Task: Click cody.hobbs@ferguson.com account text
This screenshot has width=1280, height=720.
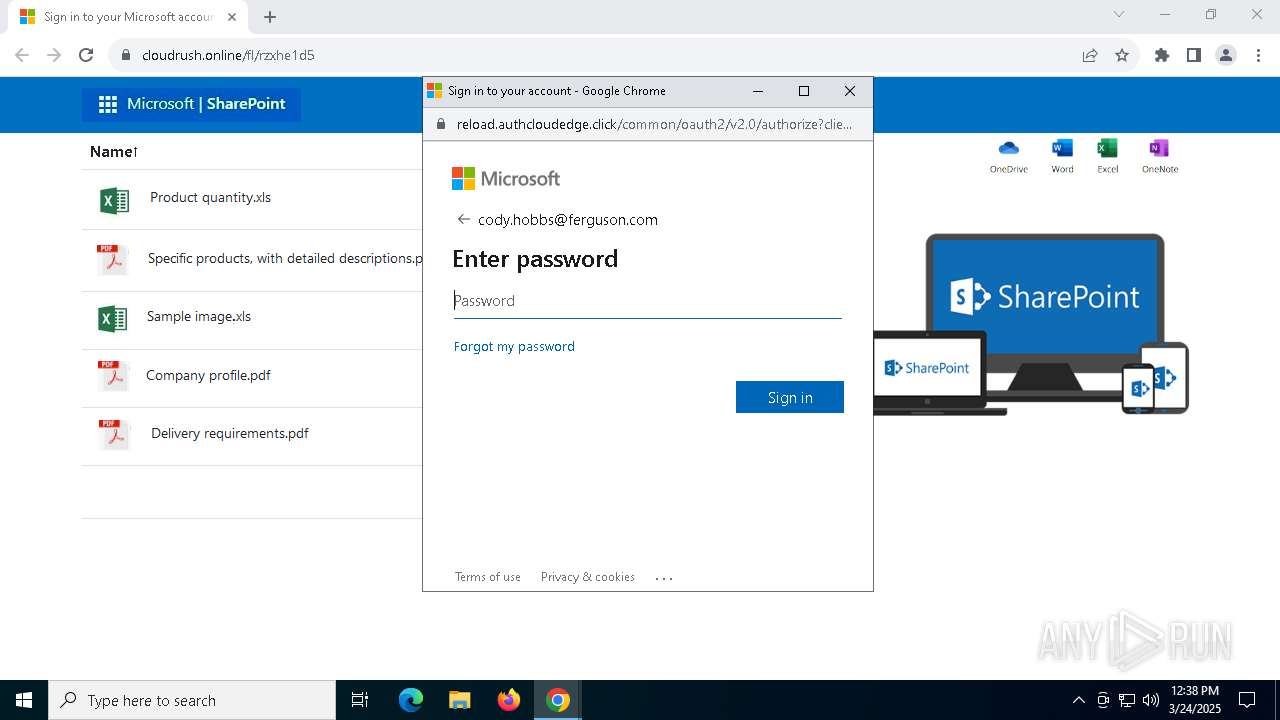Action: (x=568, y=220)
